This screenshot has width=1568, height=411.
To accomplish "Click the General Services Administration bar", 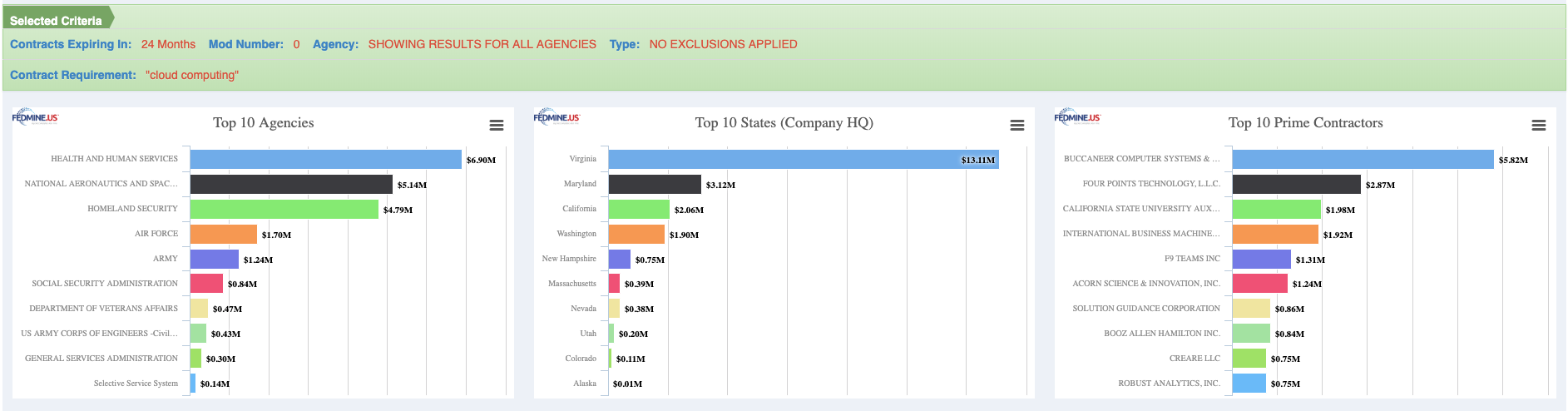I will (x=195, y=359).
